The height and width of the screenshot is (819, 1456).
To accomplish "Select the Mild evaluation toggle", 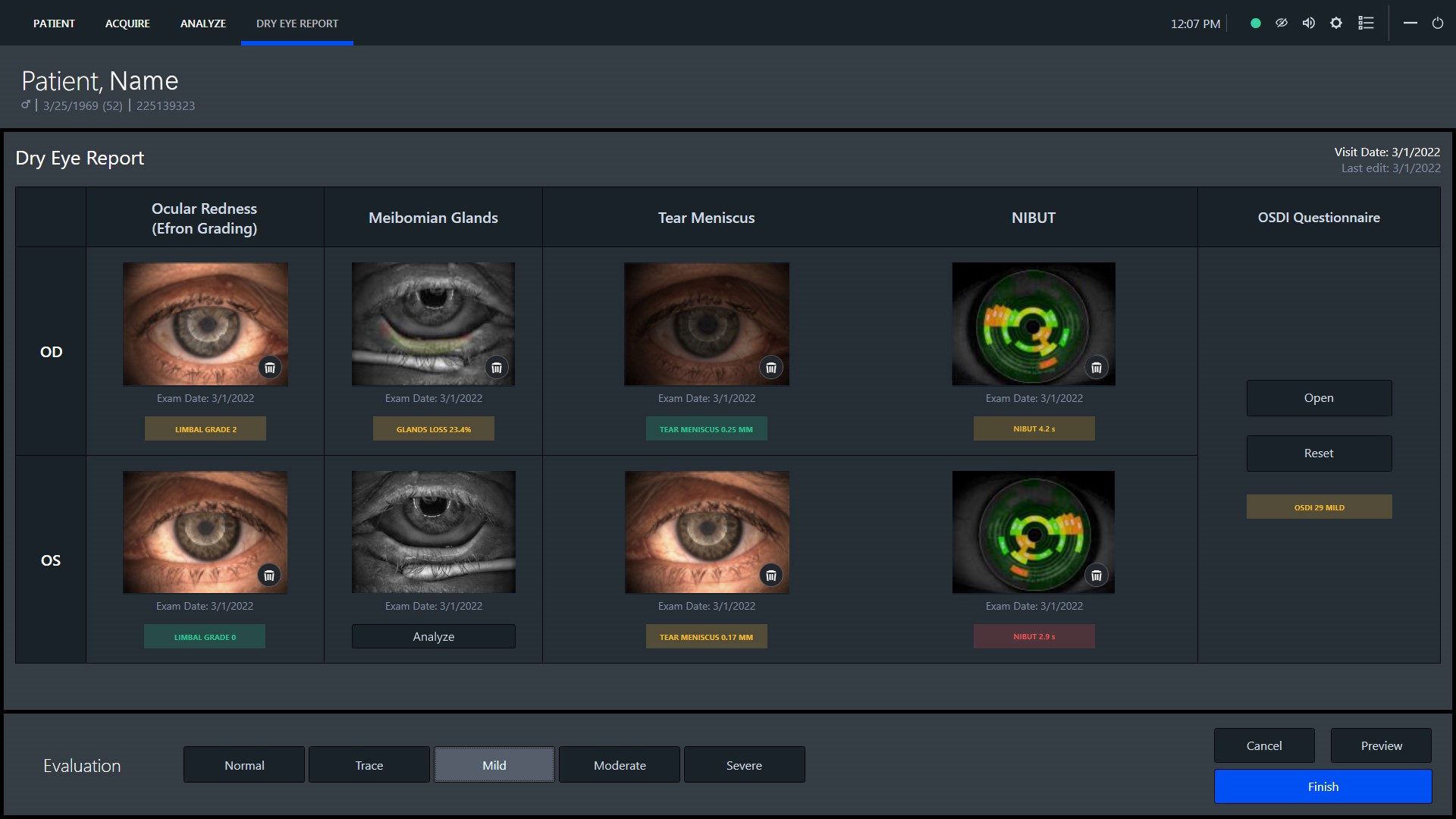I will 494,765.
